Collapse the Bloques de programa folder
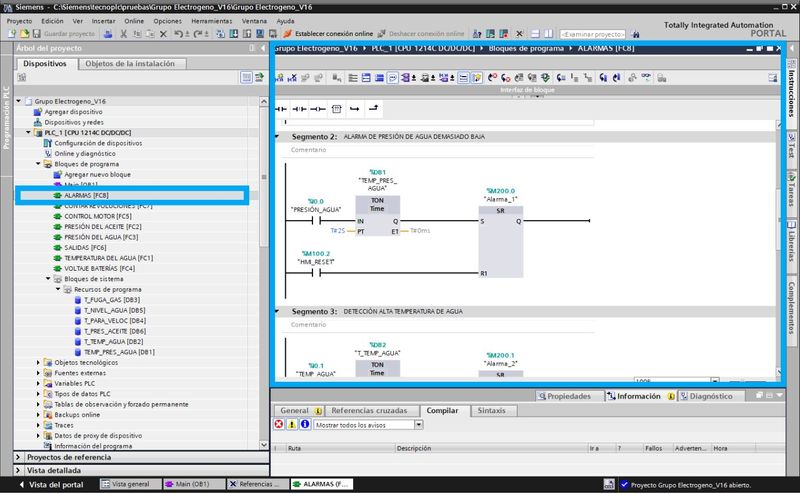This screenshot has height=494, width=800. click(38, 164)
